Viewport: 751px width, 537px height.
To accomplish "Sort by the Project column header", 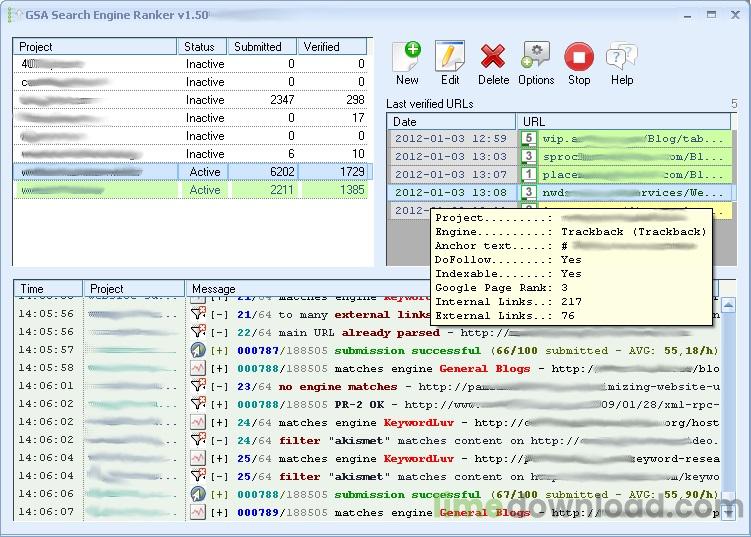I will point(95,46).
